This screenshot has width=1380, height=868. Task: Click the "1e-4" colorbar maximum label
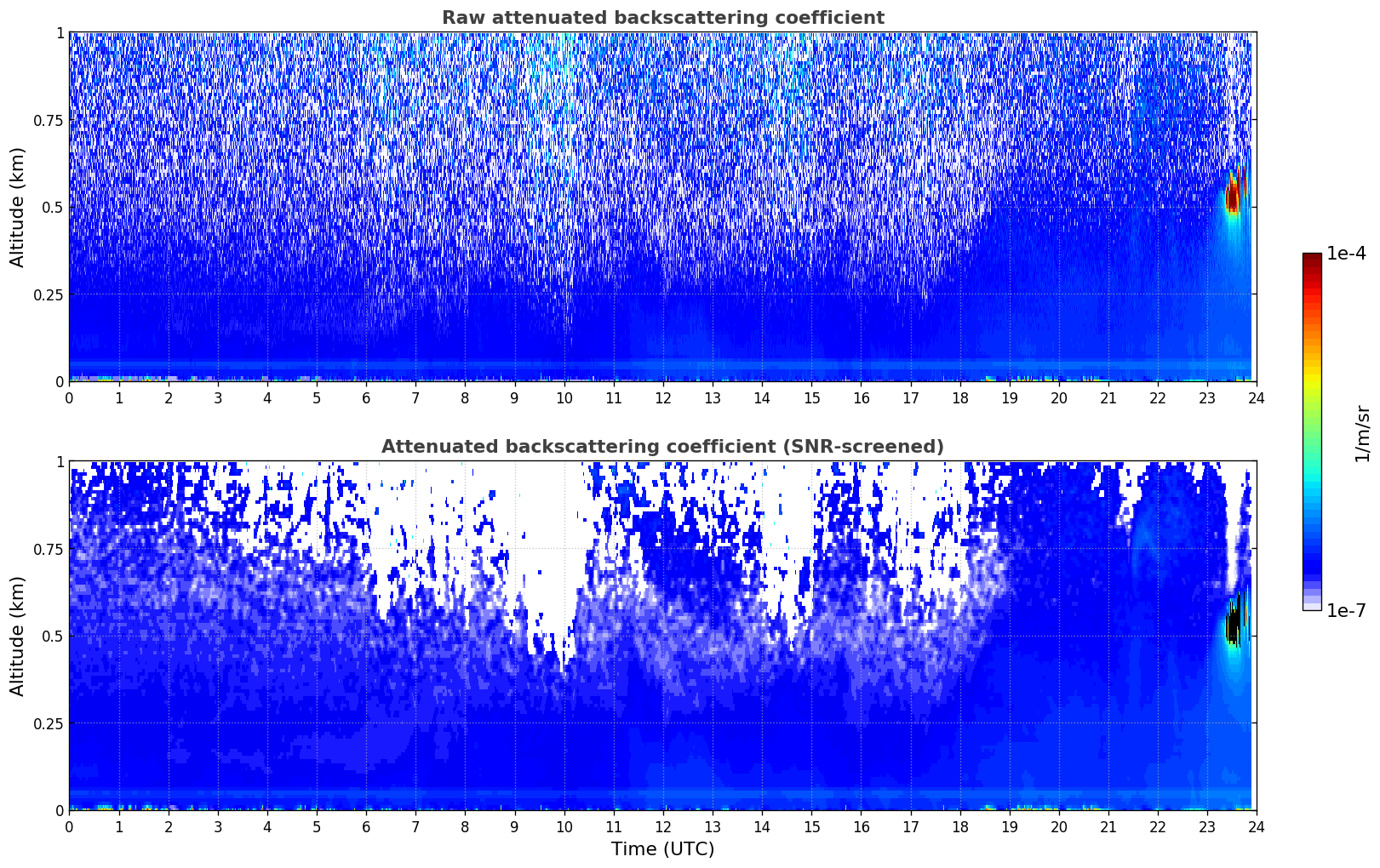pyautogui.click(x=1346, y=254)
